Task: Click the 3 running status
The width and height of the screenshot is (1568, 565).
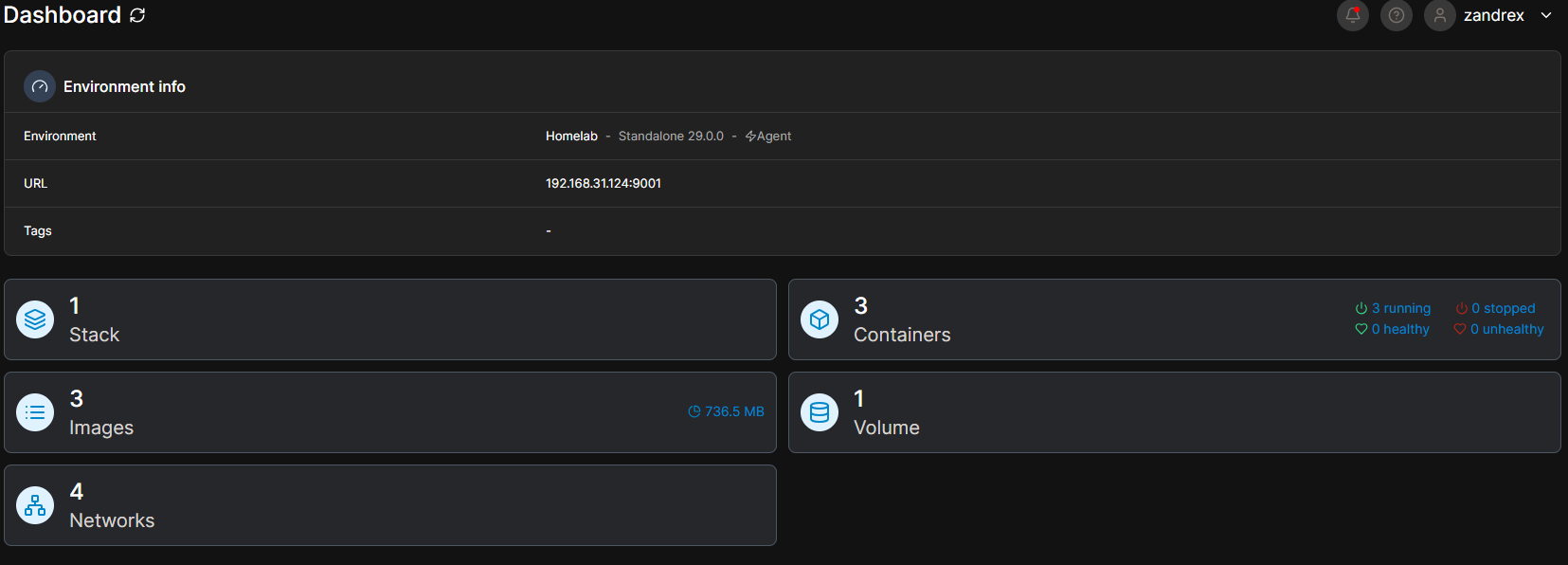Action: point(1393,308)
